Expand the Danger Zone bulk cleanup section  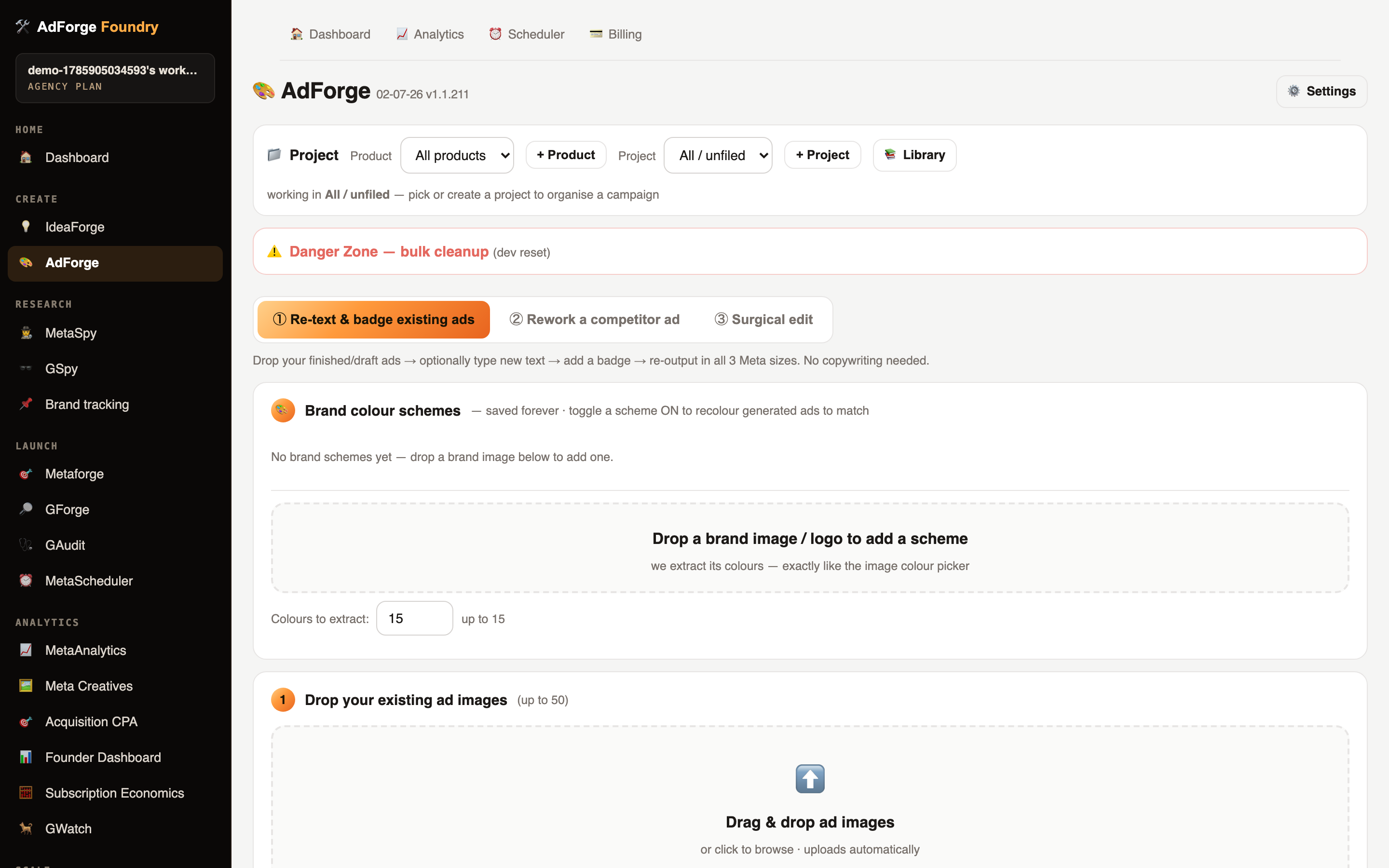pos(810,251)
